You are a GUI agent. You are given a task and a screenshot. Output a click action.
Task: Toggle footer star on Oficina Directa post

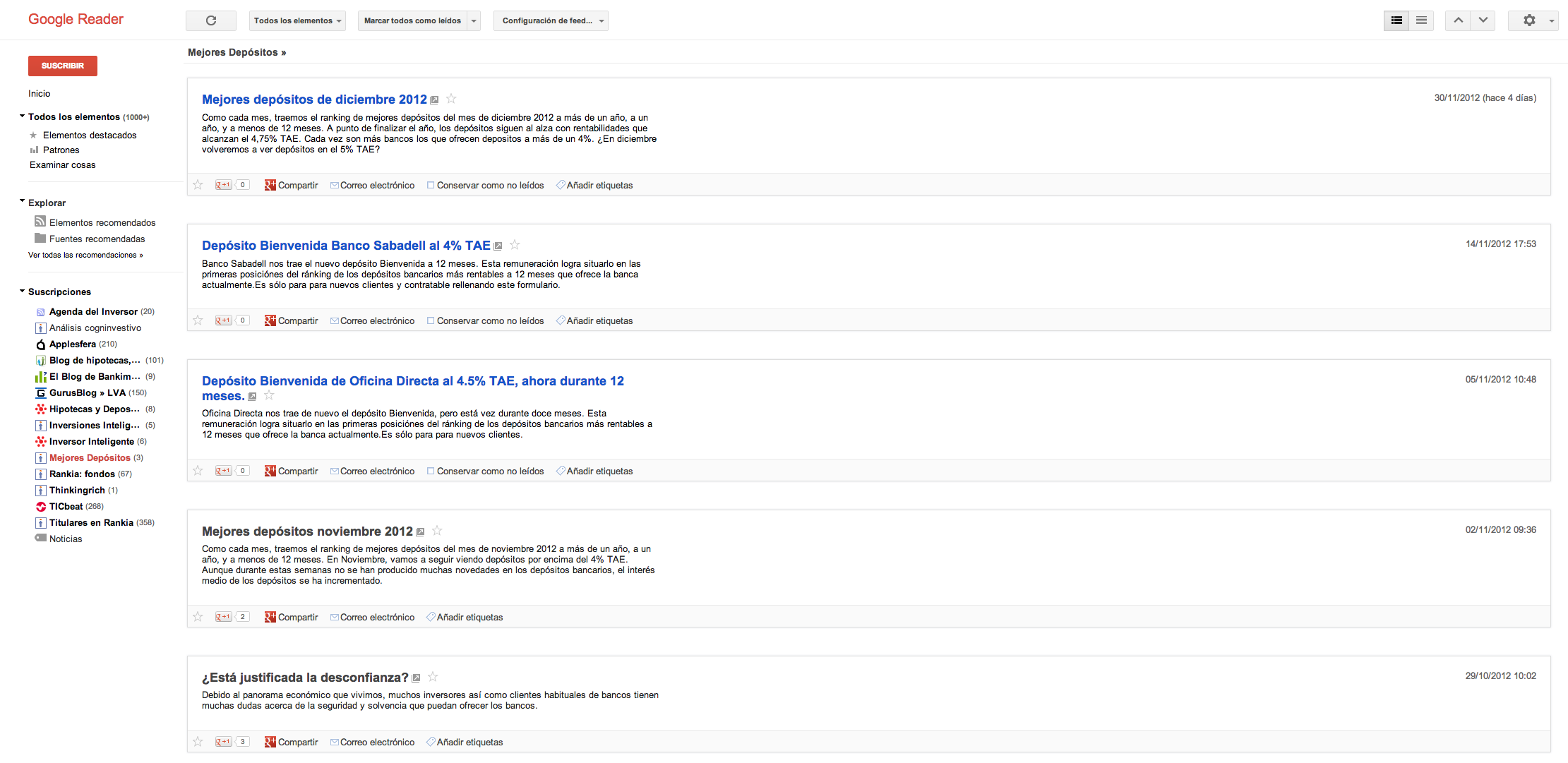pos(198,471)
